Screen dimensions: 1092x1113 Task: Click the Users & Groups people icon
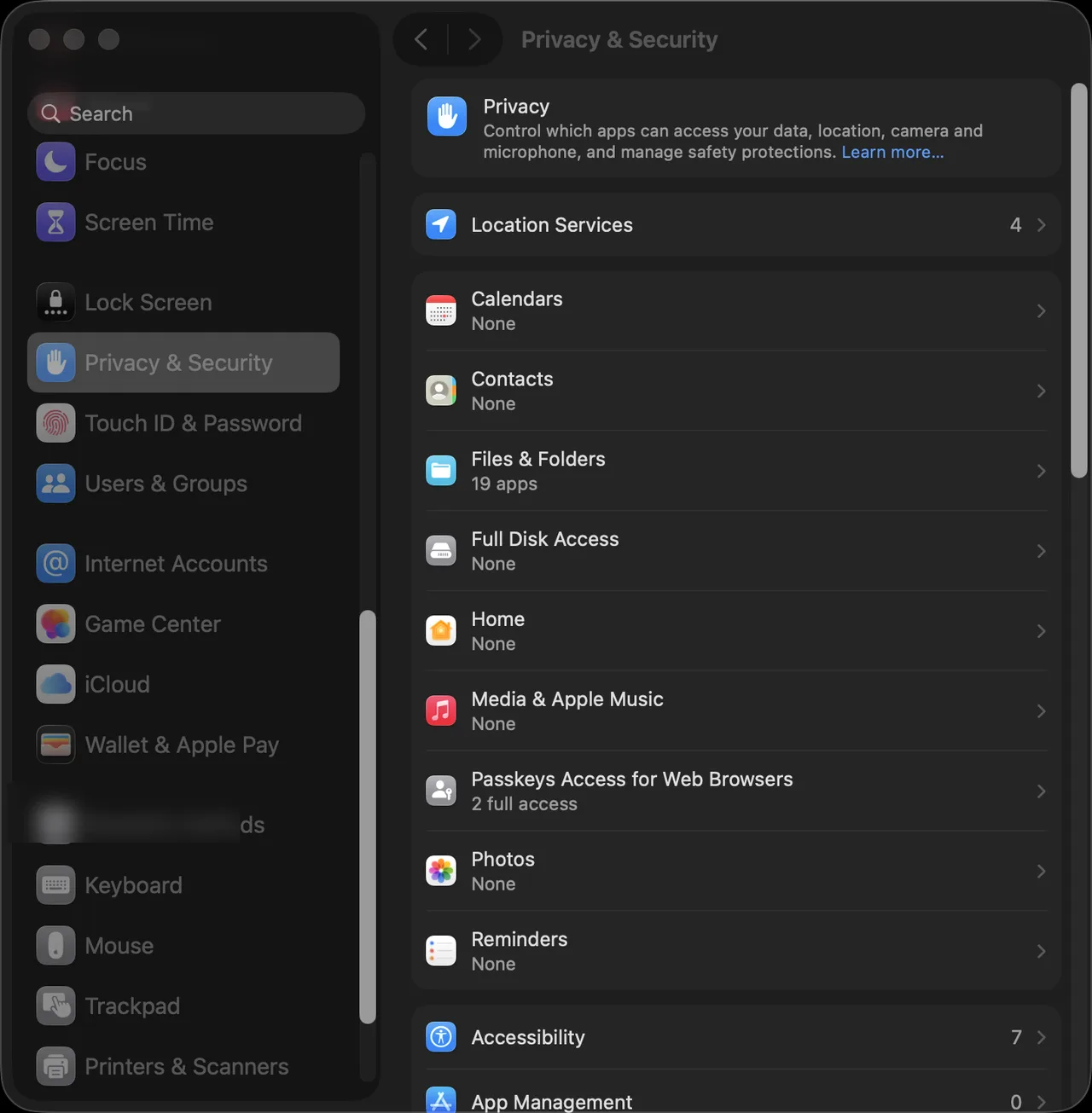pyautogui.click(x=55, y=484)
